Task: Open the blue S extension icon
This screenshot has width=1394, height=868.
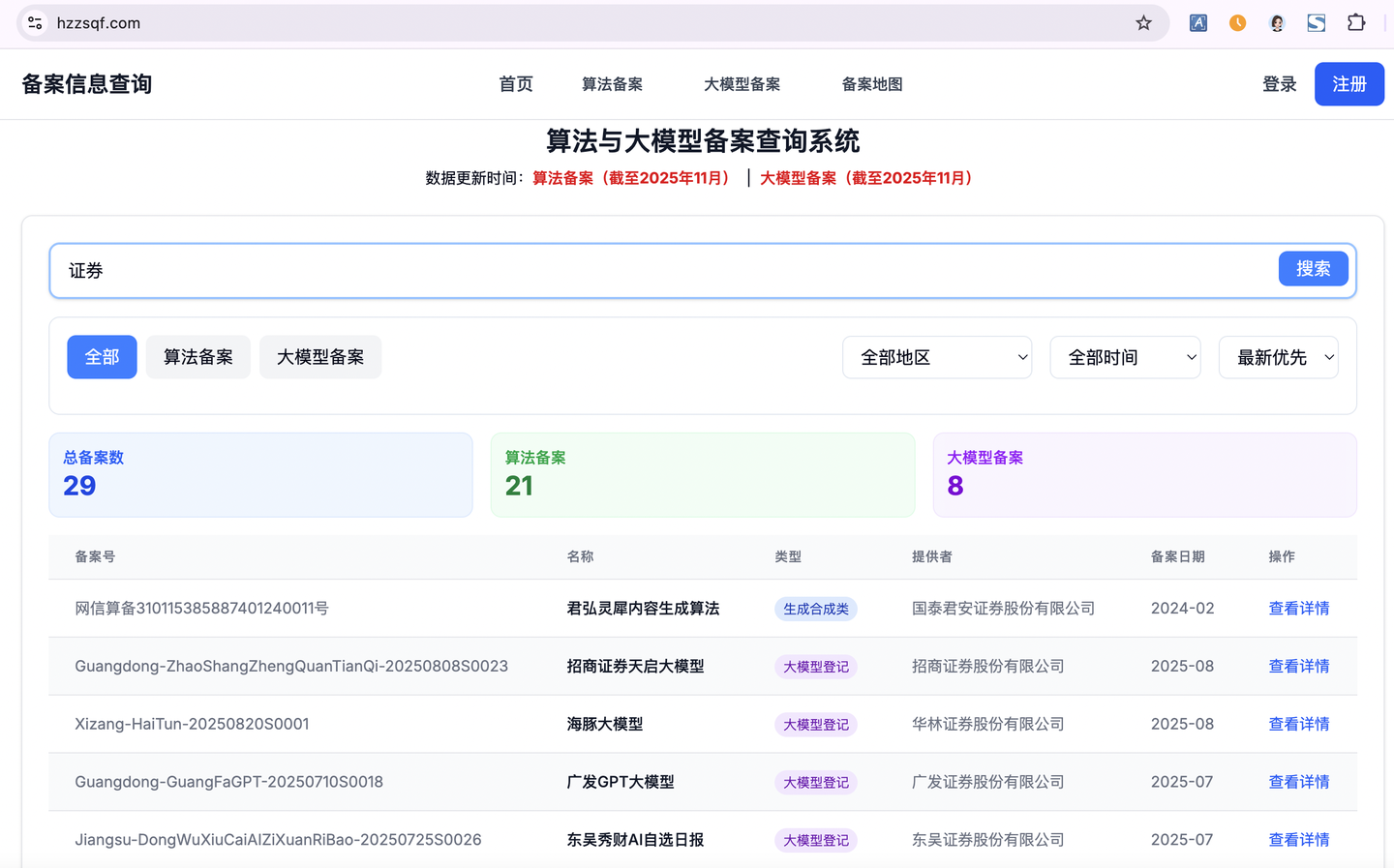Action: (x=1317, y=23)
